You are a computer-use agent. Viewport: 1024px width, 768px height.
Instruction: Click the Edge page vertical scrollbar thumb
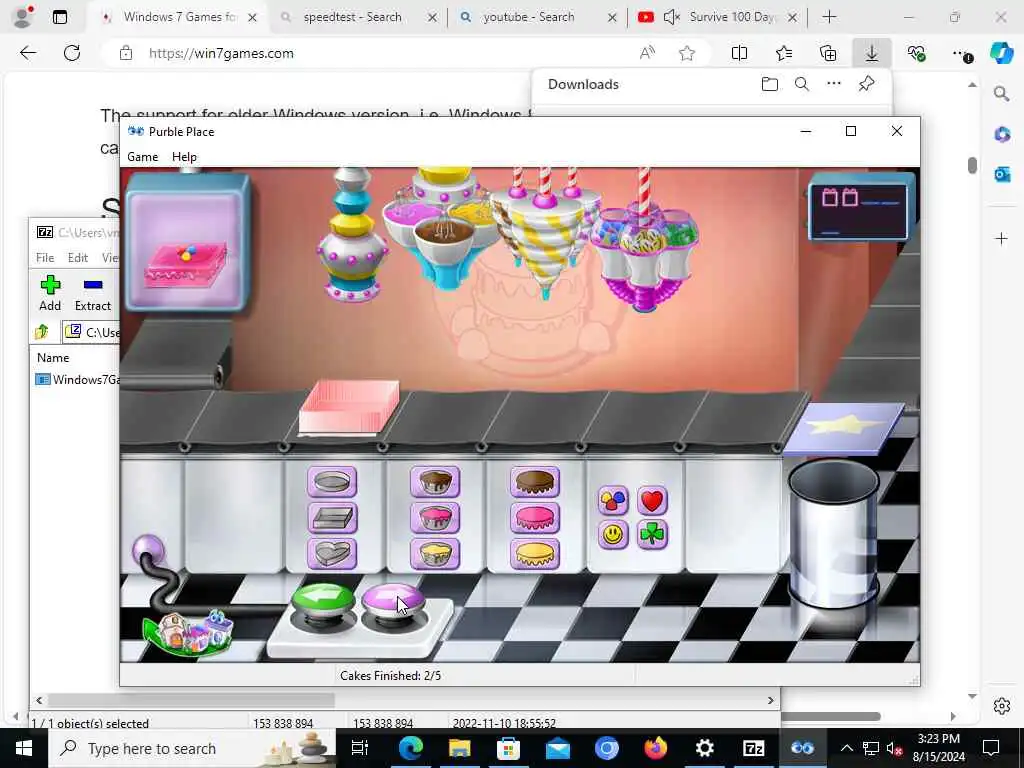point(972,165)
